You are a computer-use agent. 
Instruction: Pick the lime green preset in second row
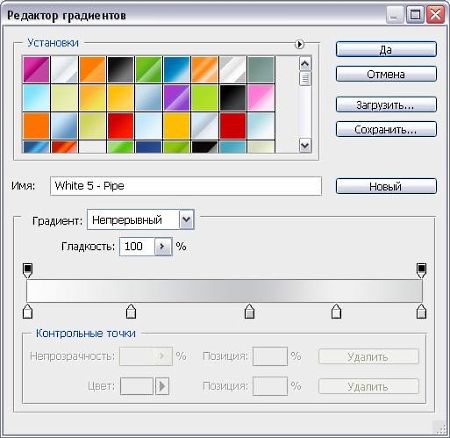(204, 97)
